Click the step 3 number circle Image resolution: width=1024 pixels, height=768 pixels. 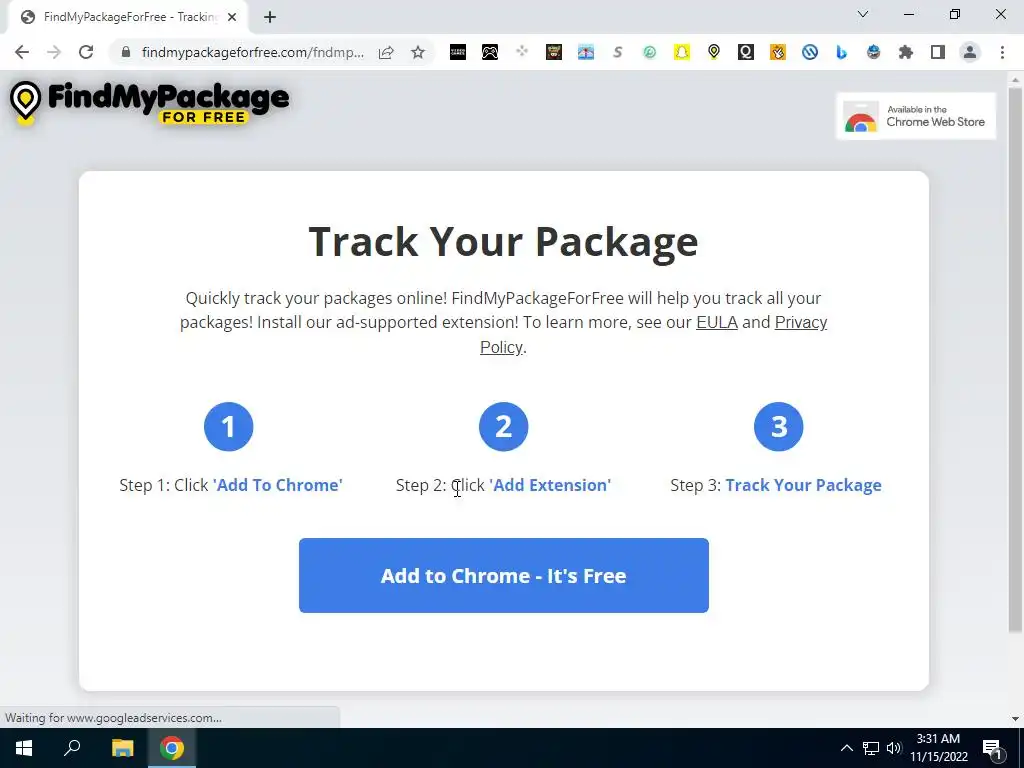778,426
